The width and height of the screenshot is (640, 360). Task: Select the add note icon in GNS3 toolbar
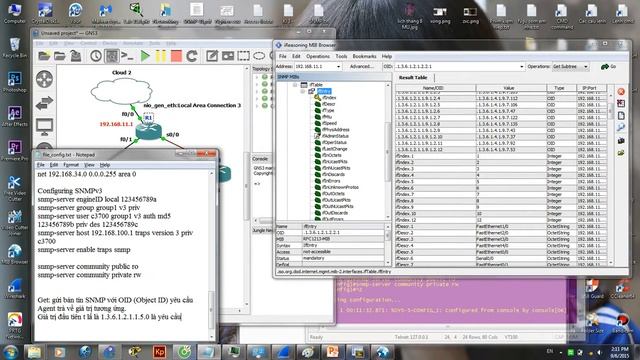tap(212, 56)
